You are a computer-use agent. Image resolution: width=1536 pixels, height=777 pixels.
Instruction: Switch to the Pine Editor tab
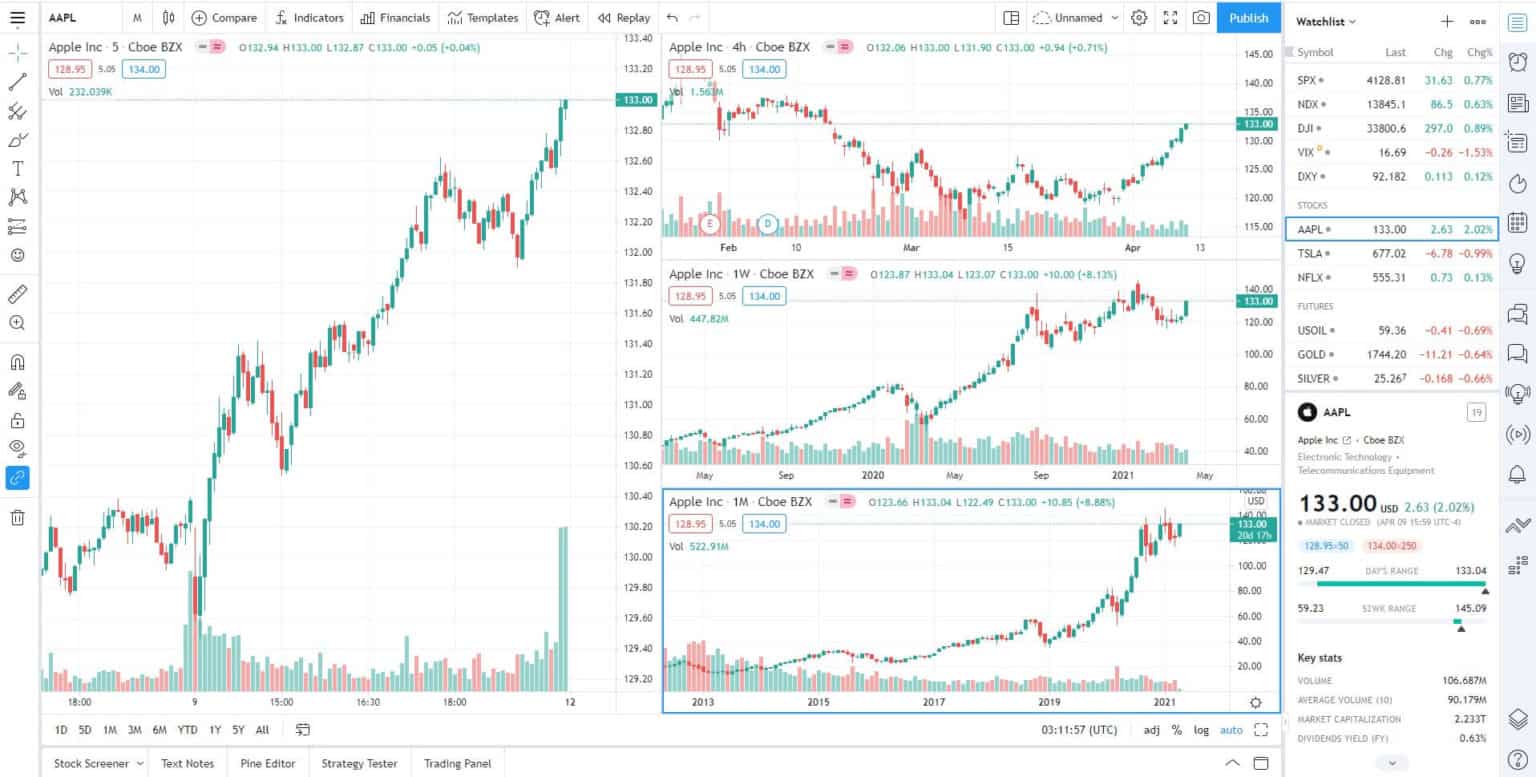(266, 762)
